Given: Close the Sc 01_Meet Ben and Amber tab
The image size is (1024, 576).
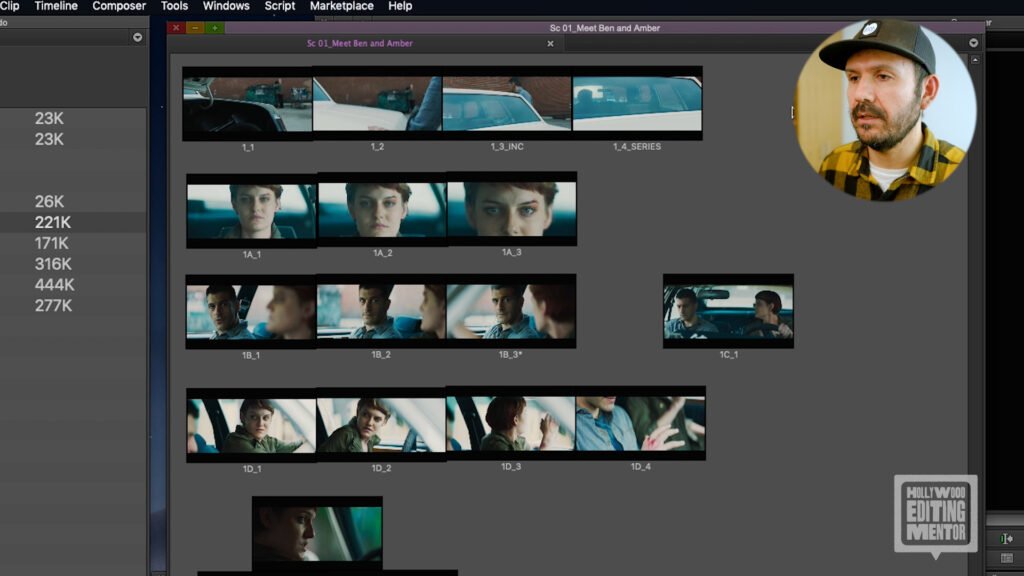Looking at the screenshot, I should point(551,44).
